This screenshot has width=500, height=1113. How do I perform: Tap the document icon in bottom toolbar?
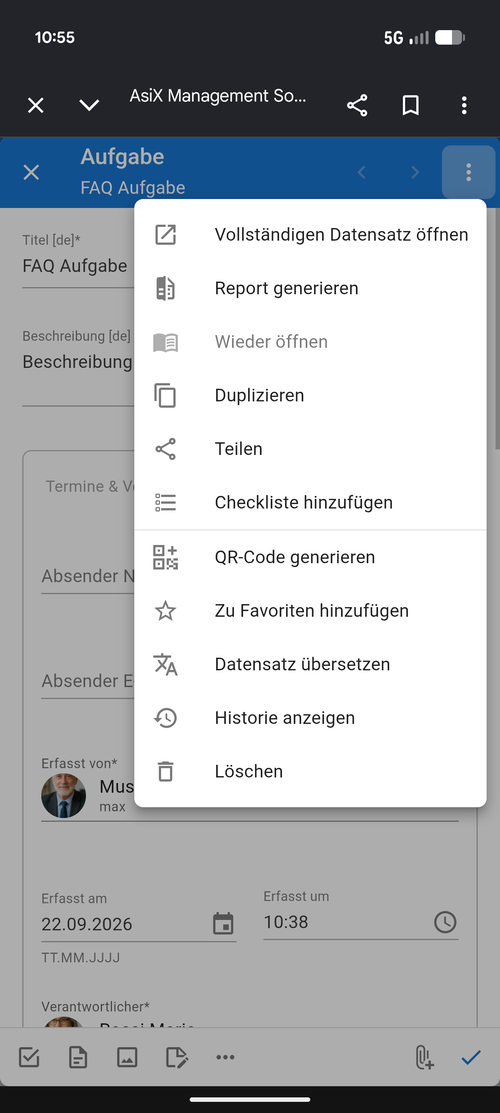tap(77, 1058)
